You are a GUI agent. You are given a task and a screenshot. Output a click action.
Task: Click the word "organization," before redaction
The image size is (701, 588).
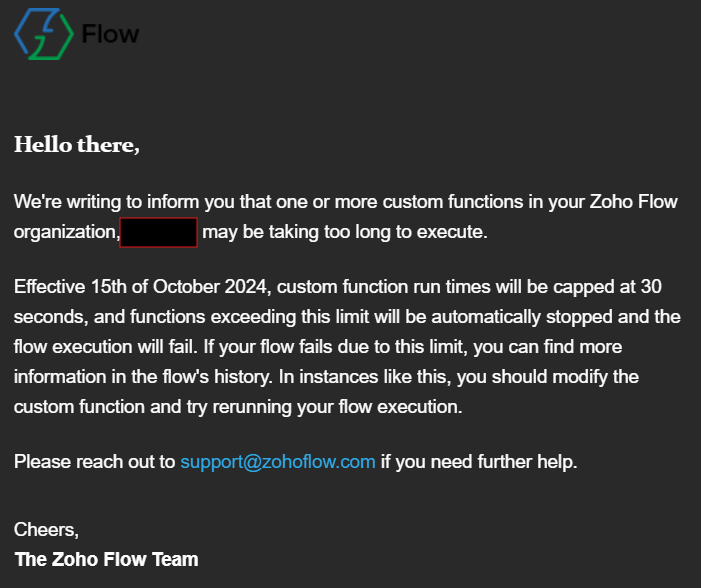67,232
